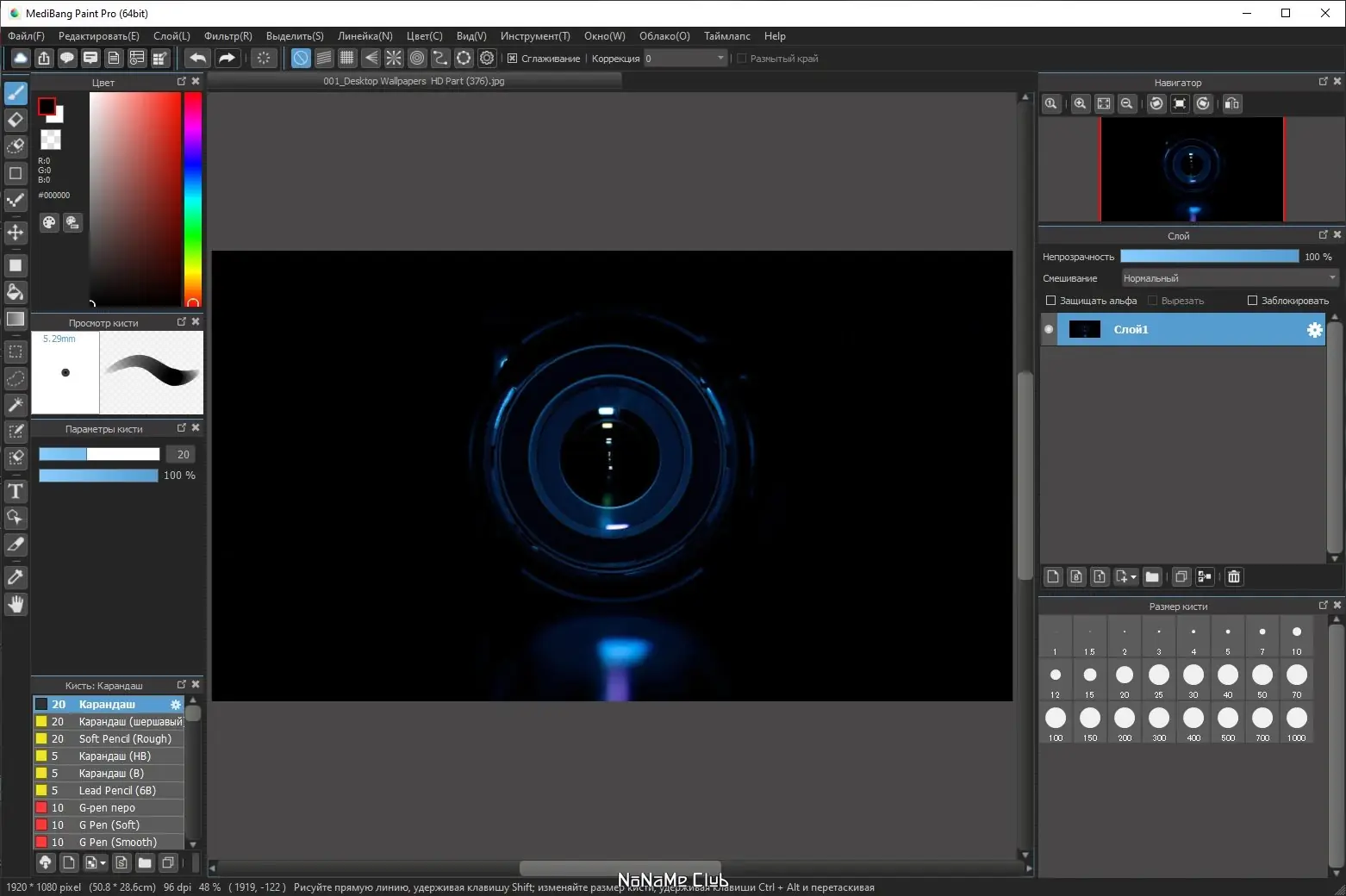The width and height of the screenshot is (1346, 896).
Task: Open the Слой(L) menu
Action: pos(171,36)
